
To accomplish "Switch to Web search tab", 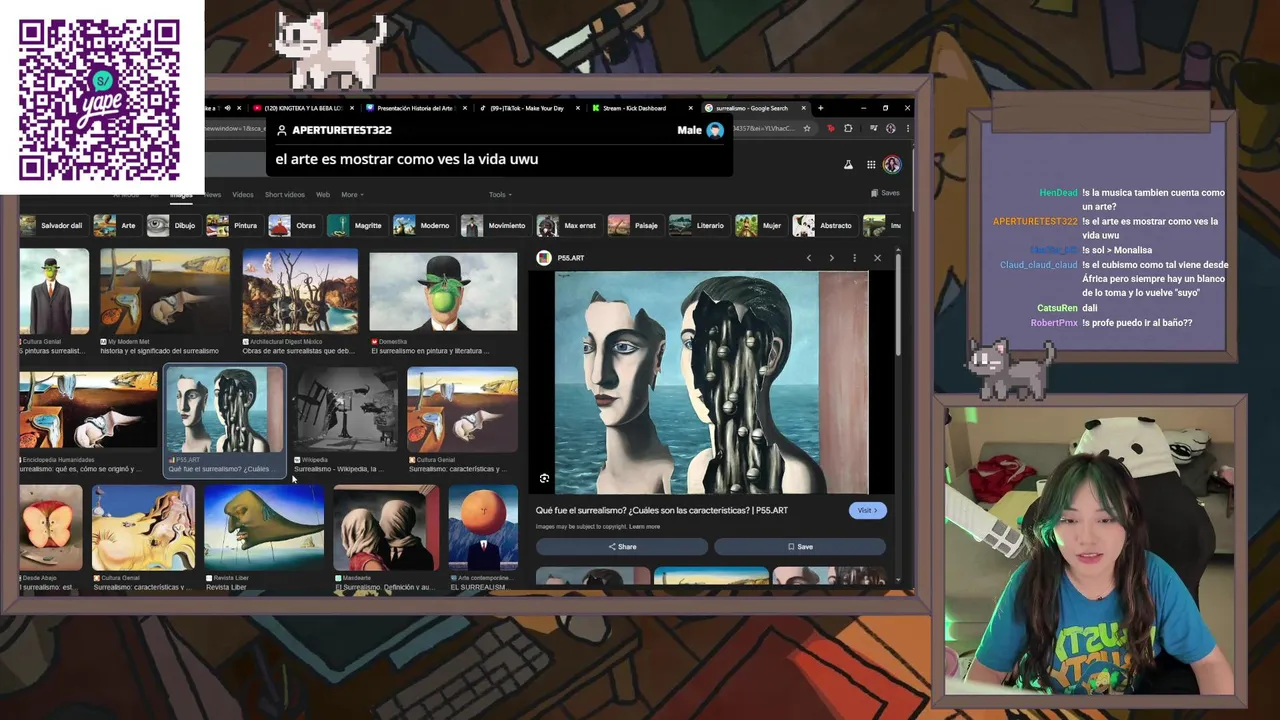I will [323, 195].
